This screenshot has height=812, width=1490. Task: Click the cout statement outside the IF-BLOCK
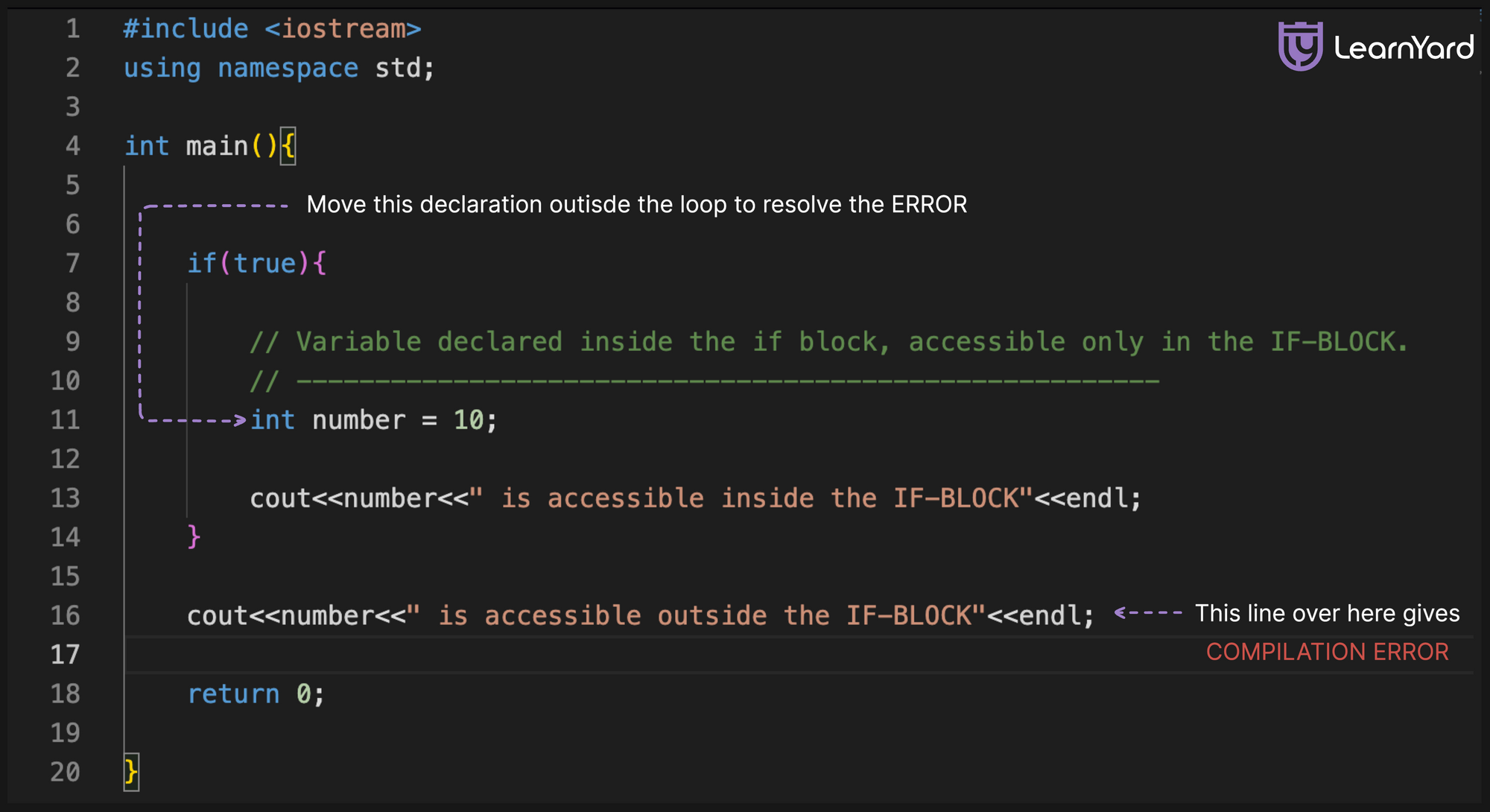[641, 615]
